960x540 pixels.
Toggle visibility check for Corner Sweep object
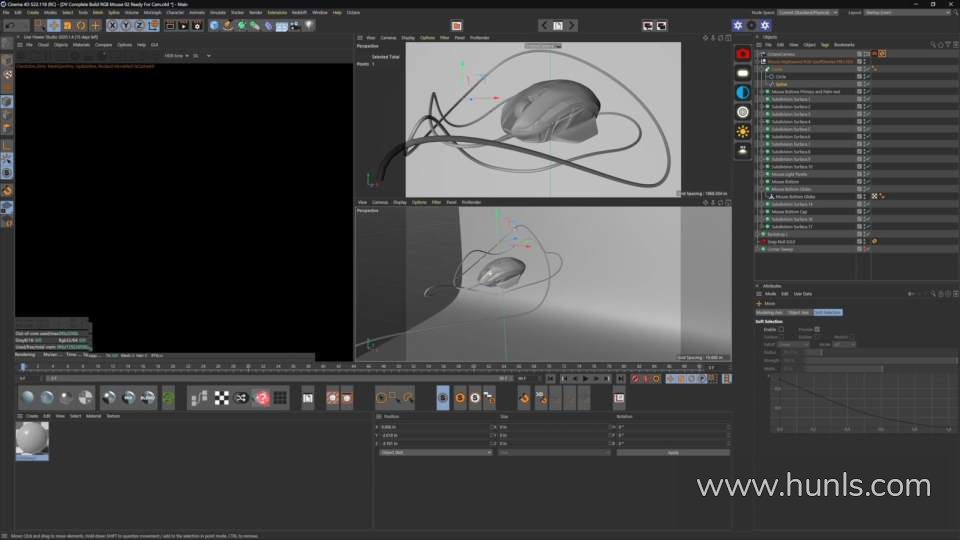pos(866,249)
